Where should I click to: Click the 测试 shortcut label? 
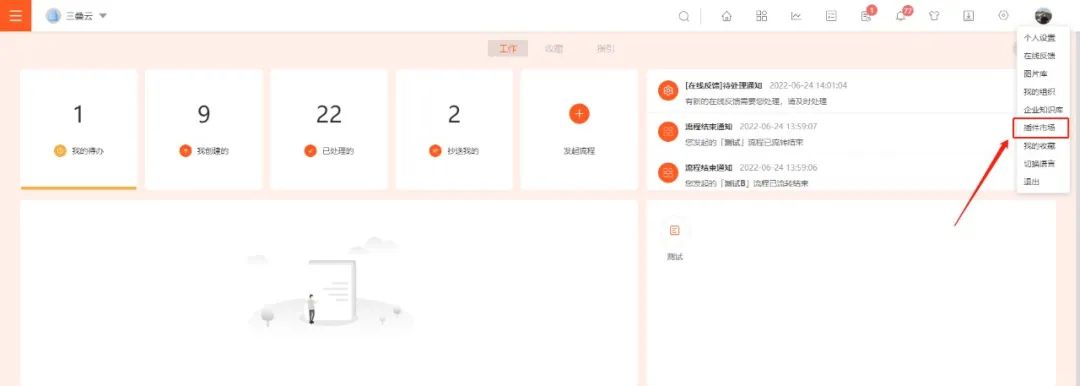[674, 257]
